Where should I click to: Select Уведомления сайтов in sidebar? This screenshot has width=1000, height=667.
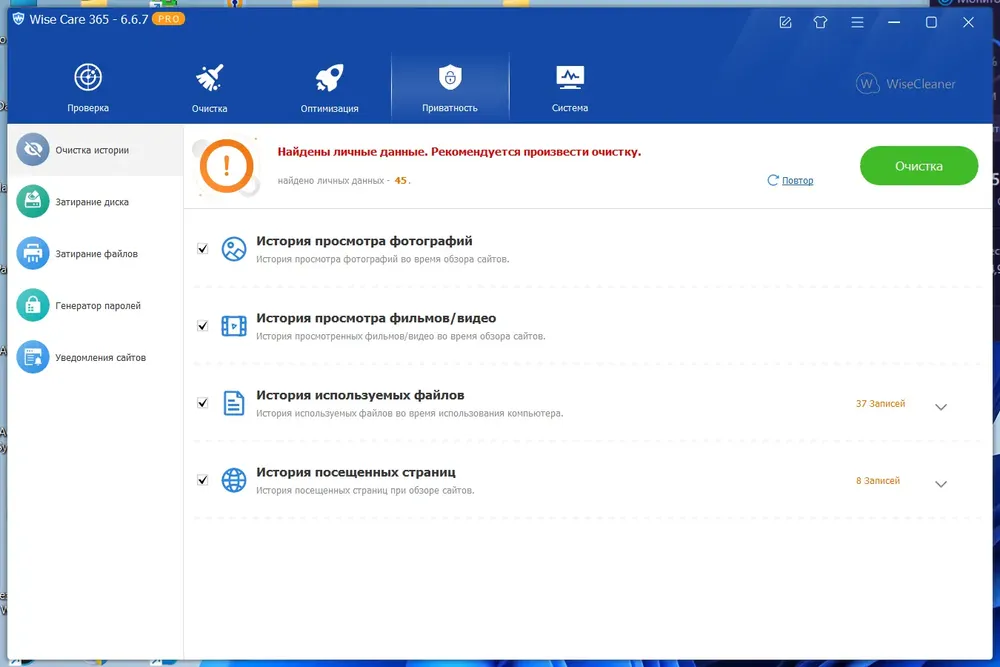100,358
